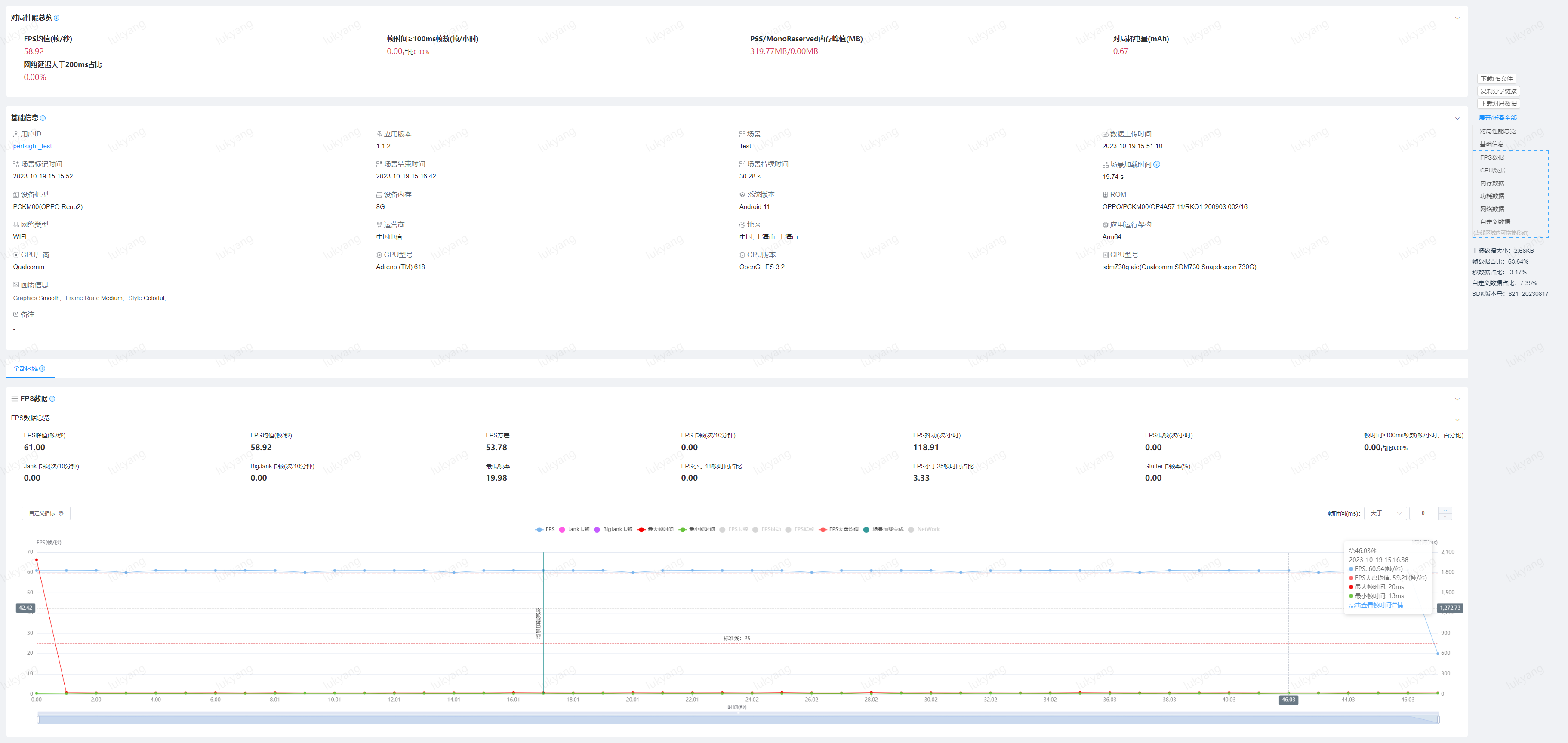Collapse the 基础信息 section chevron

point(1457,119)
